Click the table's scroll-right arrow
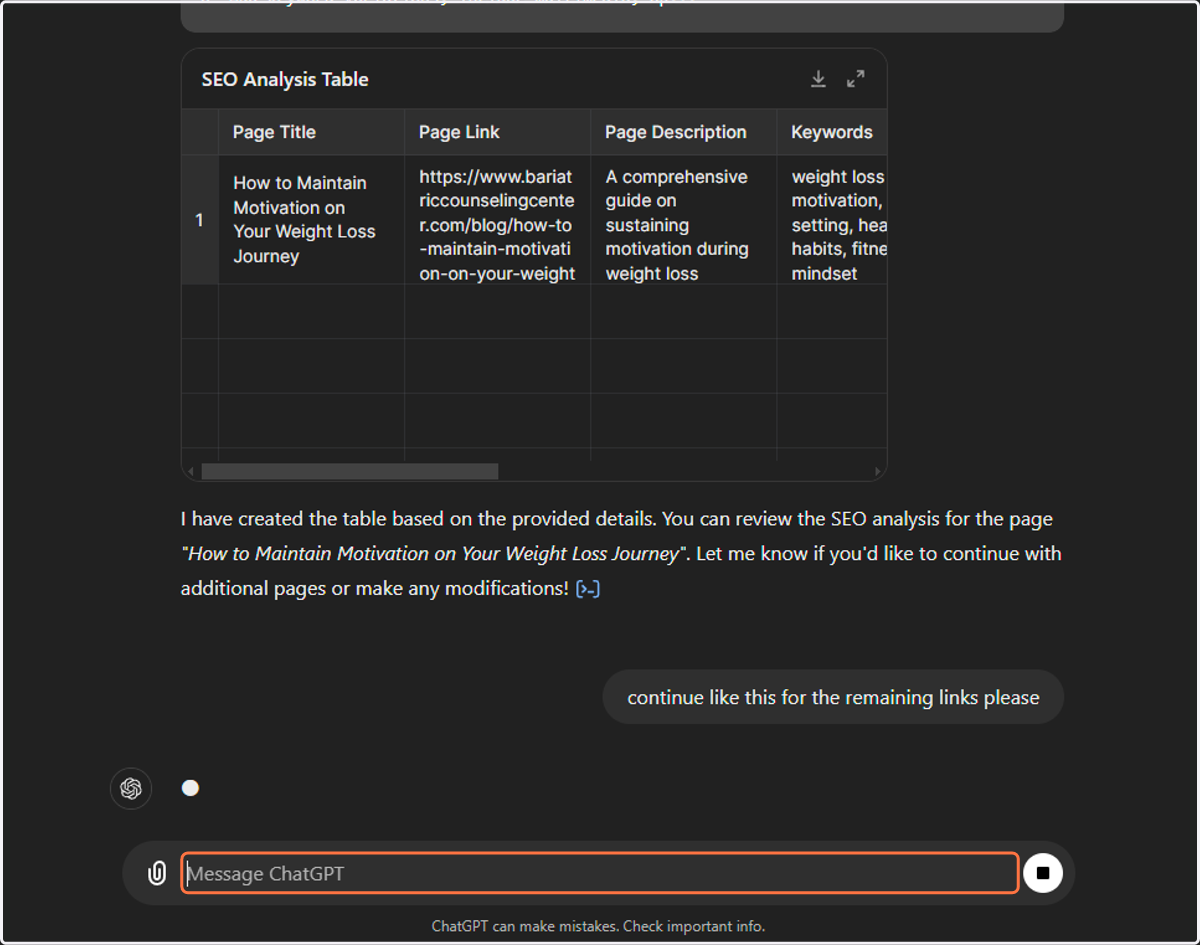This screenshot has height=945, width=1200. point(878,471)
